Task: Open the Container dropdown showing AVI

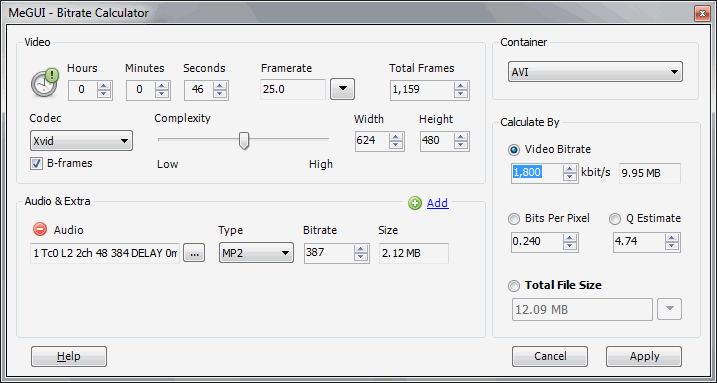Action: pyautogui.click(x=595, y=72)
